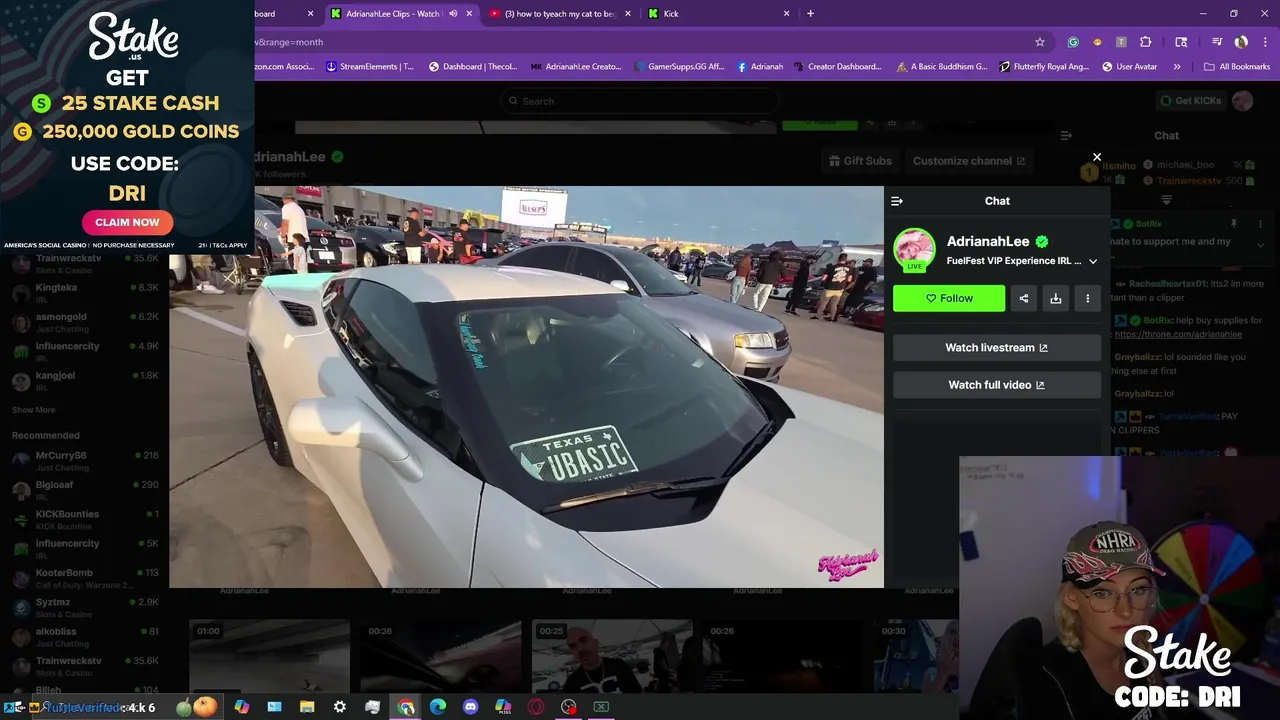
Task: Open AdrianahLee's avatar in clip popup
Action: tap(914, 250)
